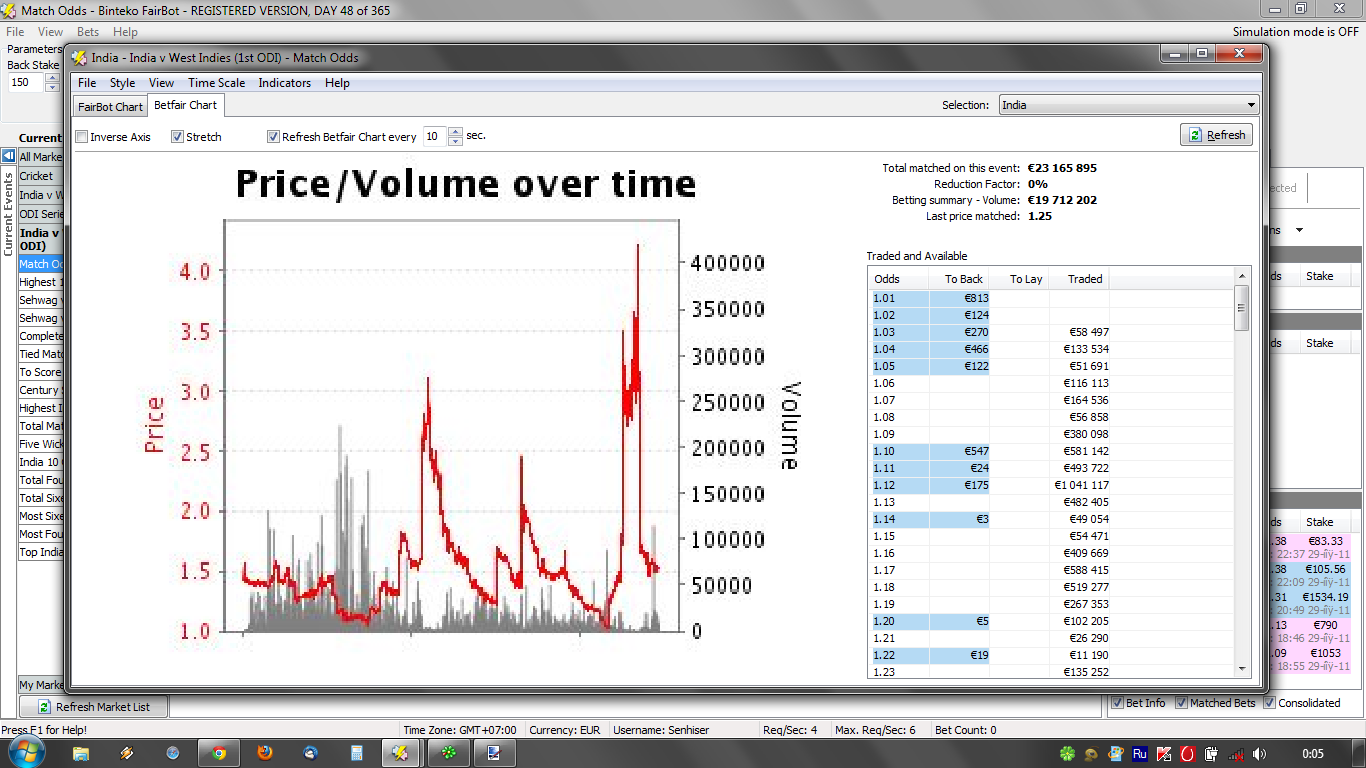Select the All Markets item in events list

coord(40,157)
